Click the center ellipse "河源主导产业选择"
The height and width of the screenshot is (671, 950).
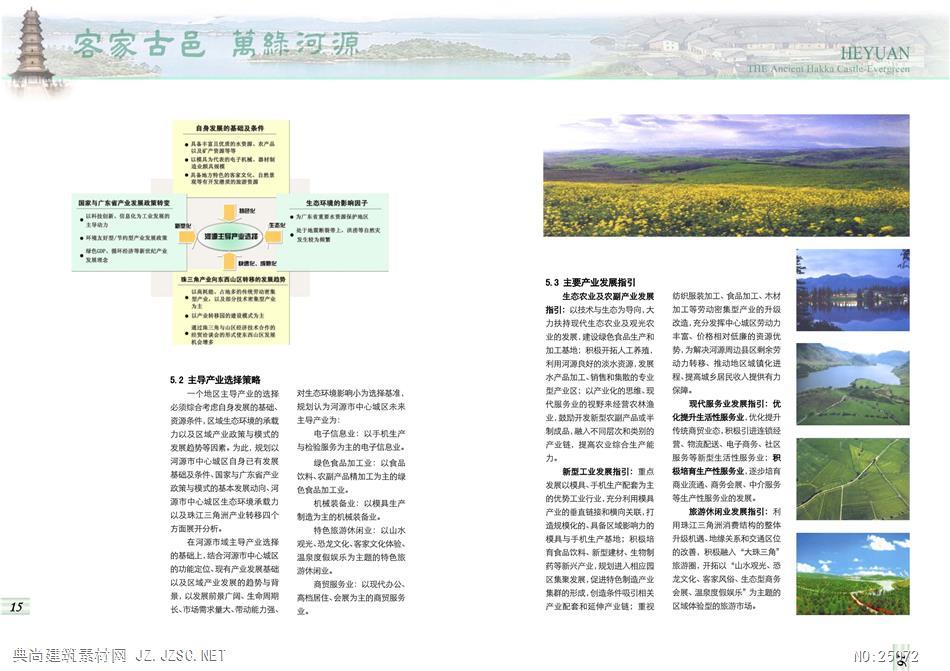click(230, 236)
